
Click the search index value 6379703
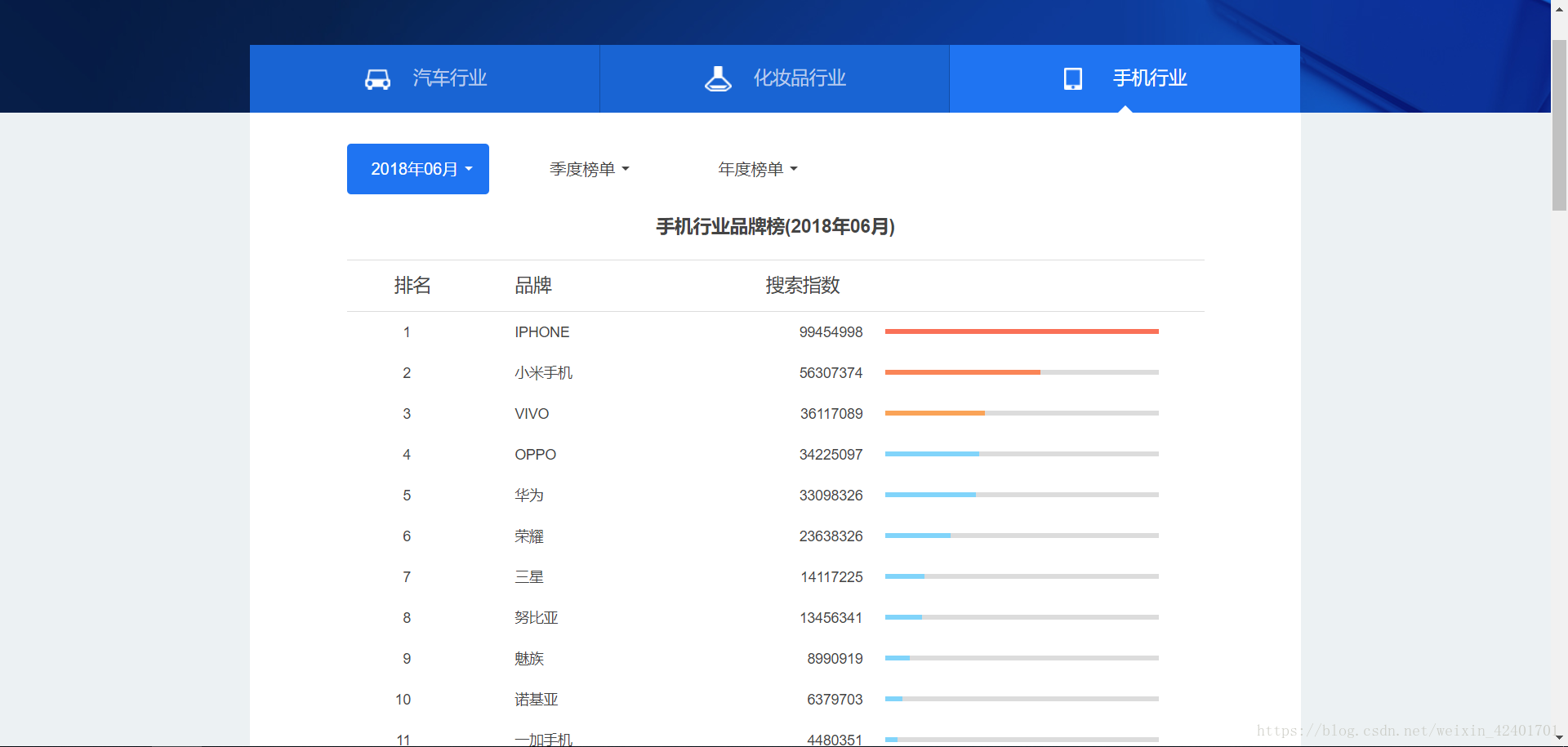(x=835, y=700)
